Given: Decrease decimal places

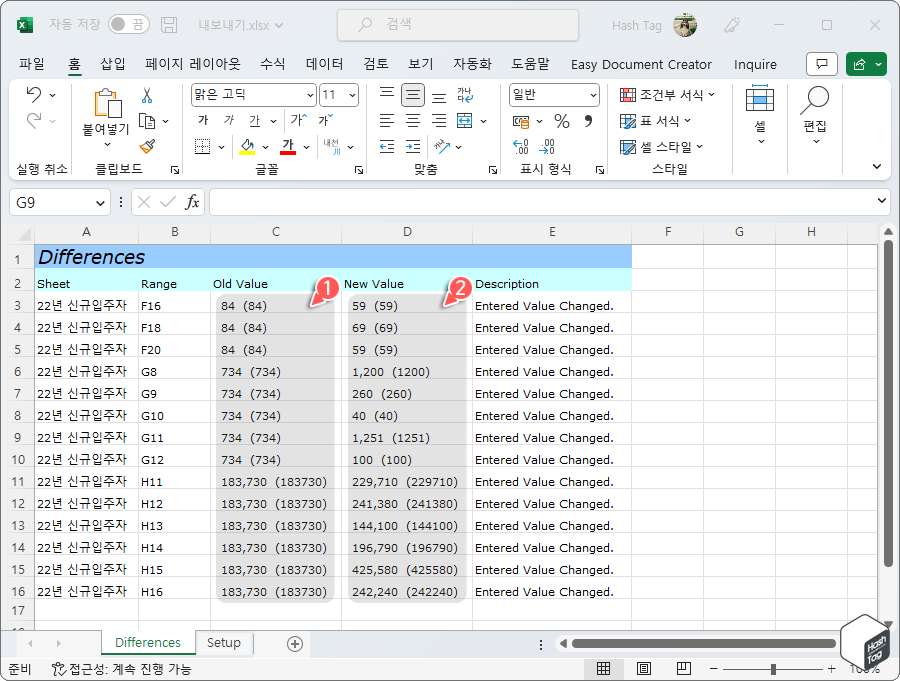Looking at the screenshot, I should coord(547,147).
